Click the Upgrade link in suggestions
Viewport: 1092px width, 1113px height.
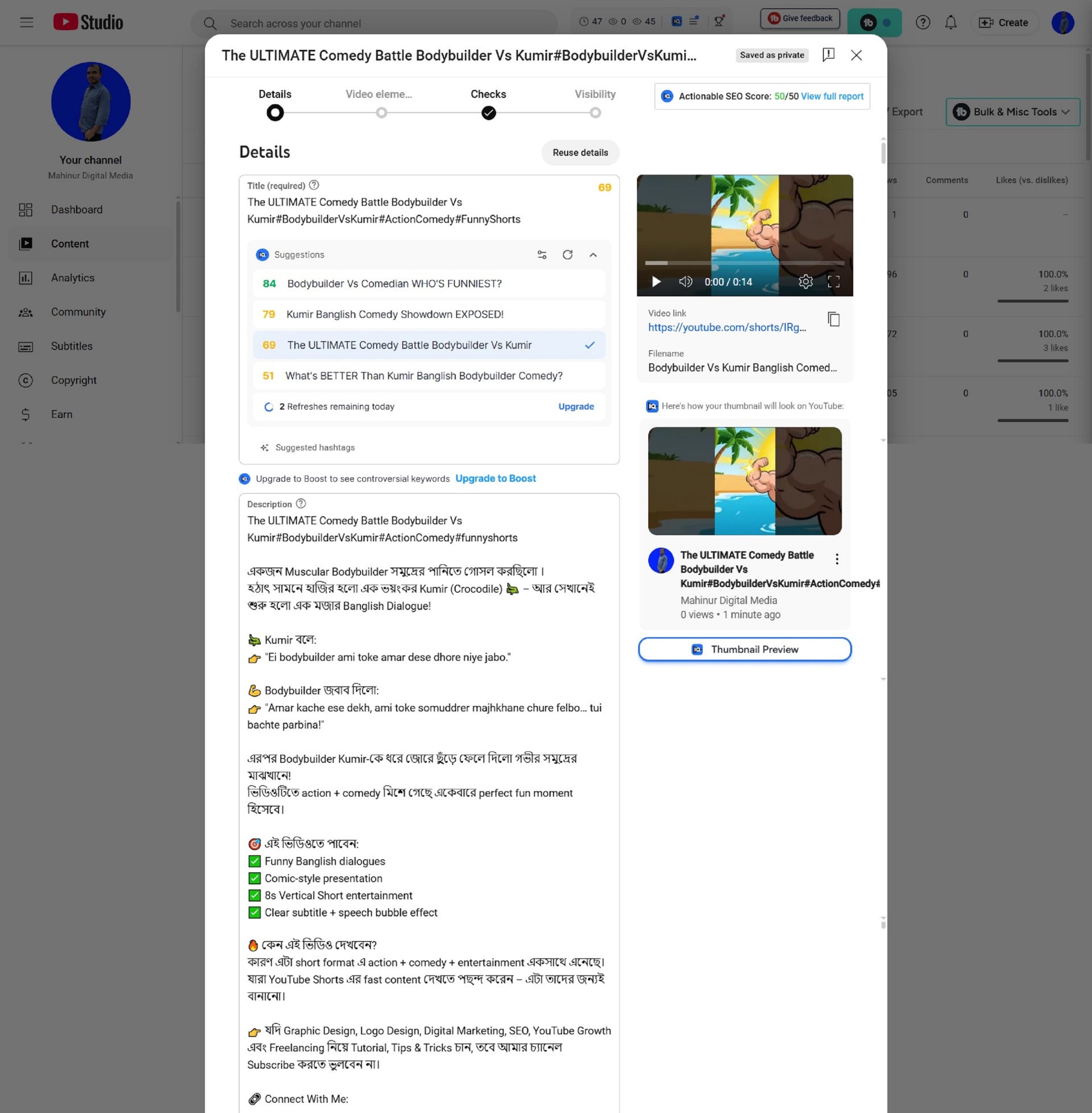[x=576, y=406]
